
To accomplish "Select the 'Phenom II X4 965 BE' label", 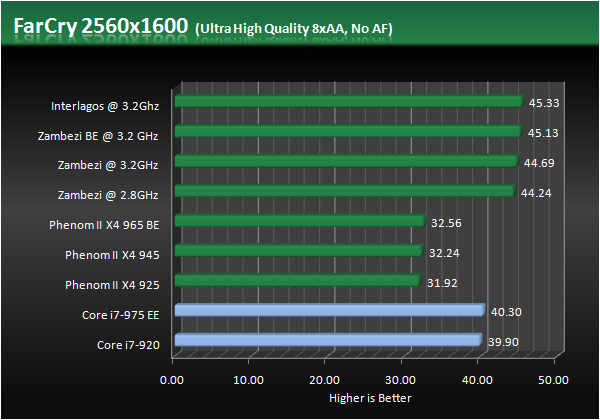I will coord(104,225).
